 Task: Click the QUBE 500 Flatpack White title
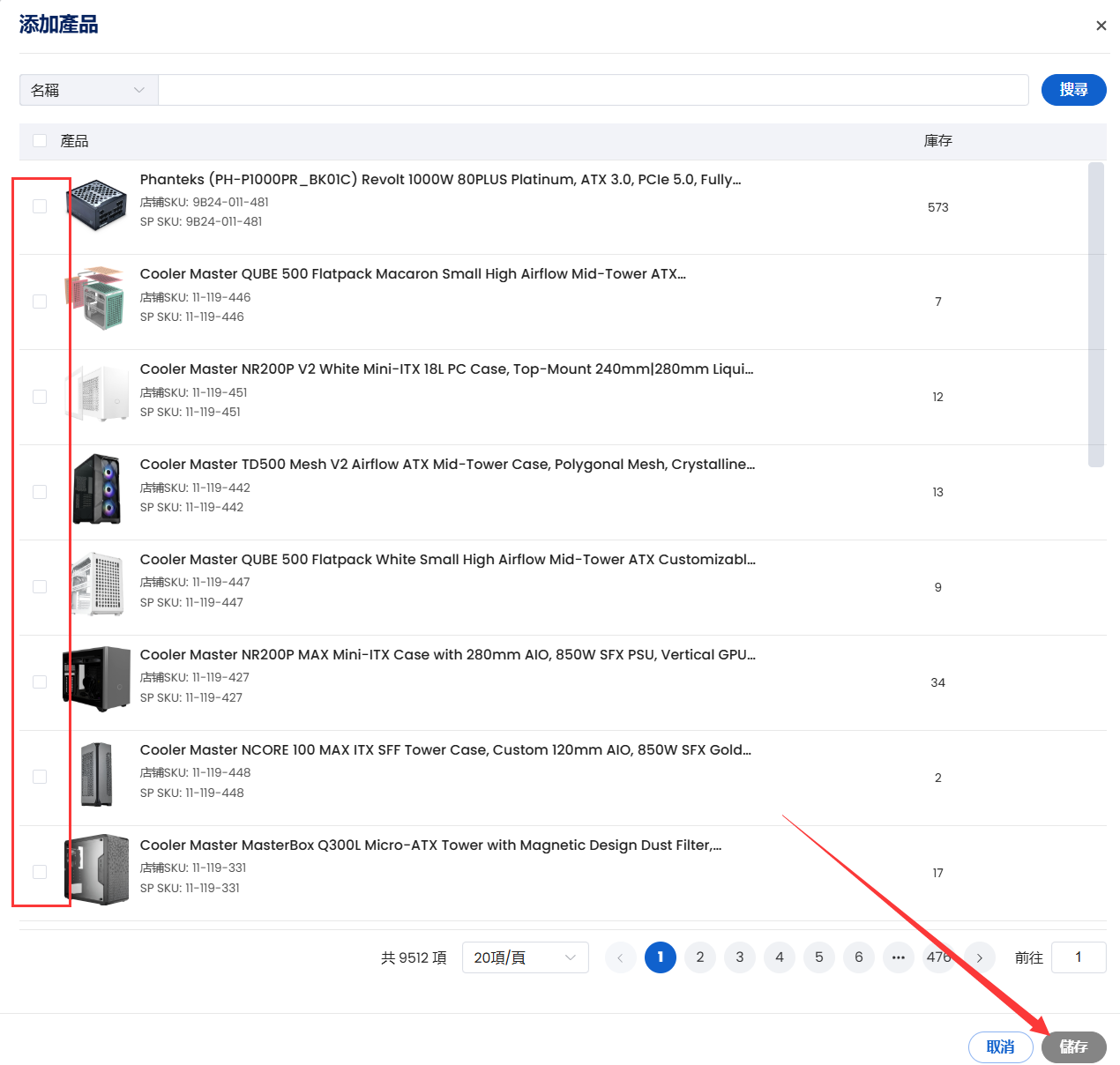(448, 560)
